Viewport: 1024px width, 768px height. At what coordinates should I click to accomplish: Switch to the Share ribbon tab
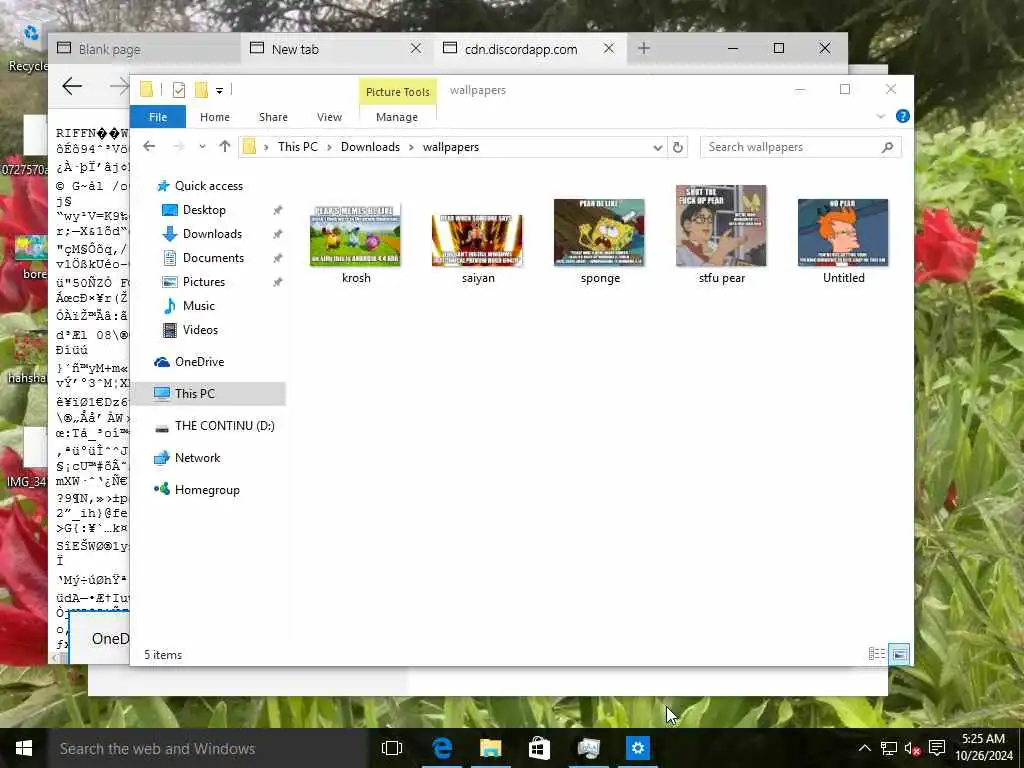(273, 117)
